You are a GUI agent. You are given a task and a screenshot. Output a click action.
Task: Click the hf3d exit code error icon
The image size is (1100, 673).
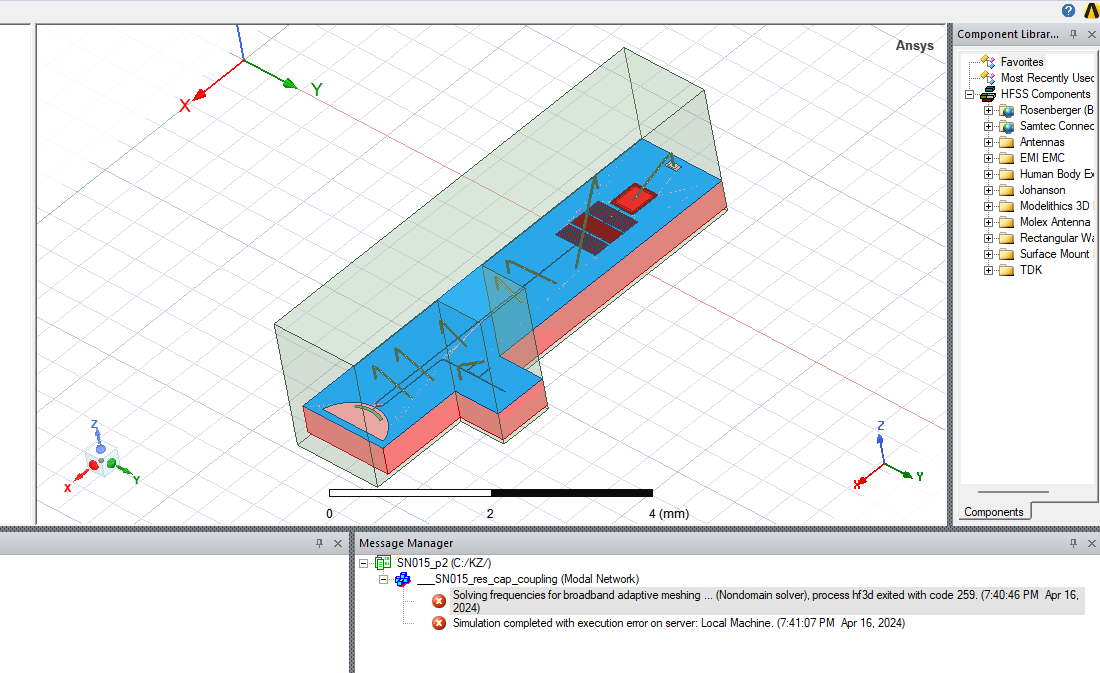tap(438, 600)
